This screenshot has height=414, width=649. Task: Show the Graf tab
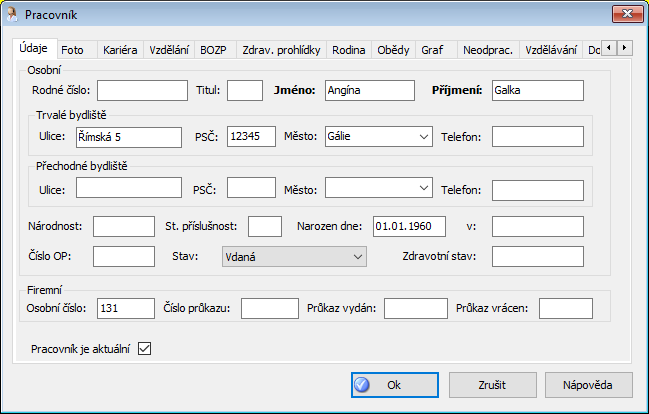[x=432, y=49]
